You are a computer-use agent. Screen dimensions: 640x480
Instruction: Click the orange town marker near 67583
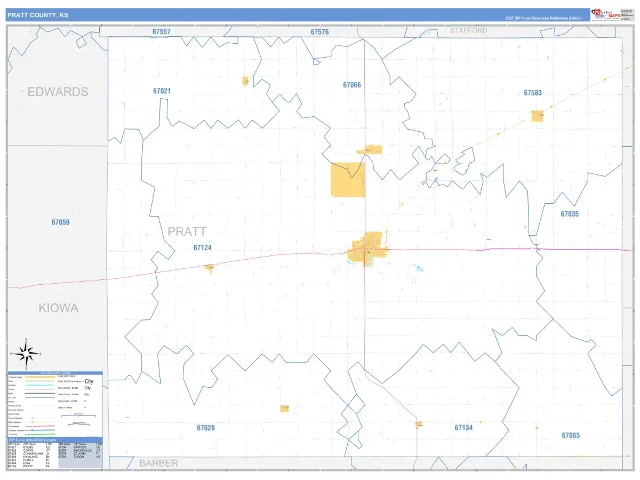538,116
